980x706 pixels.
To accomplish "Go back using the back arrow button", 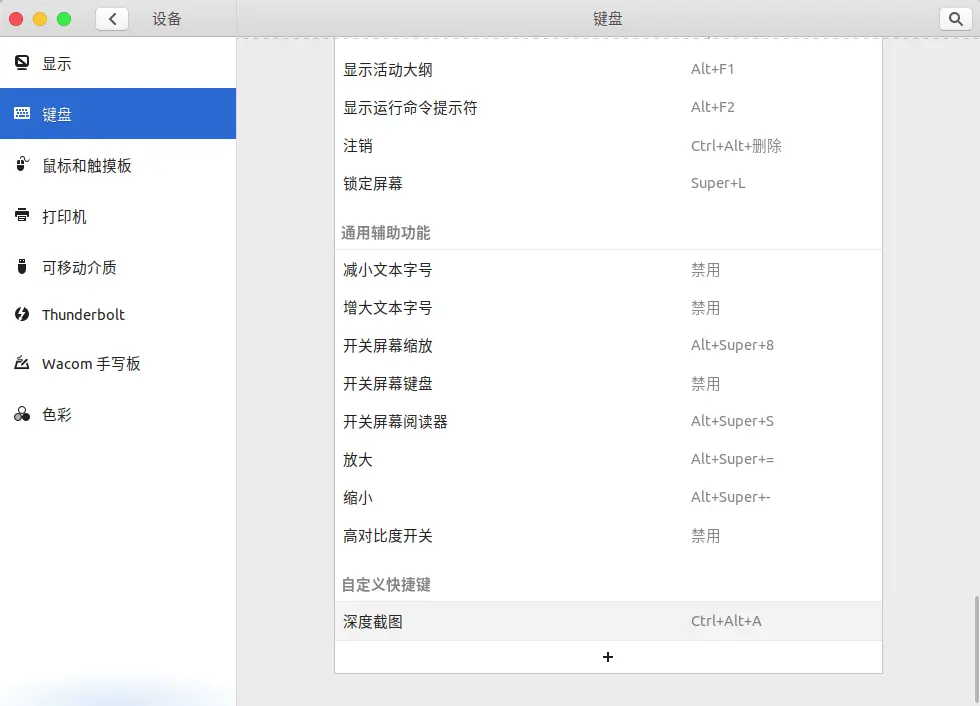I will 112,18.
